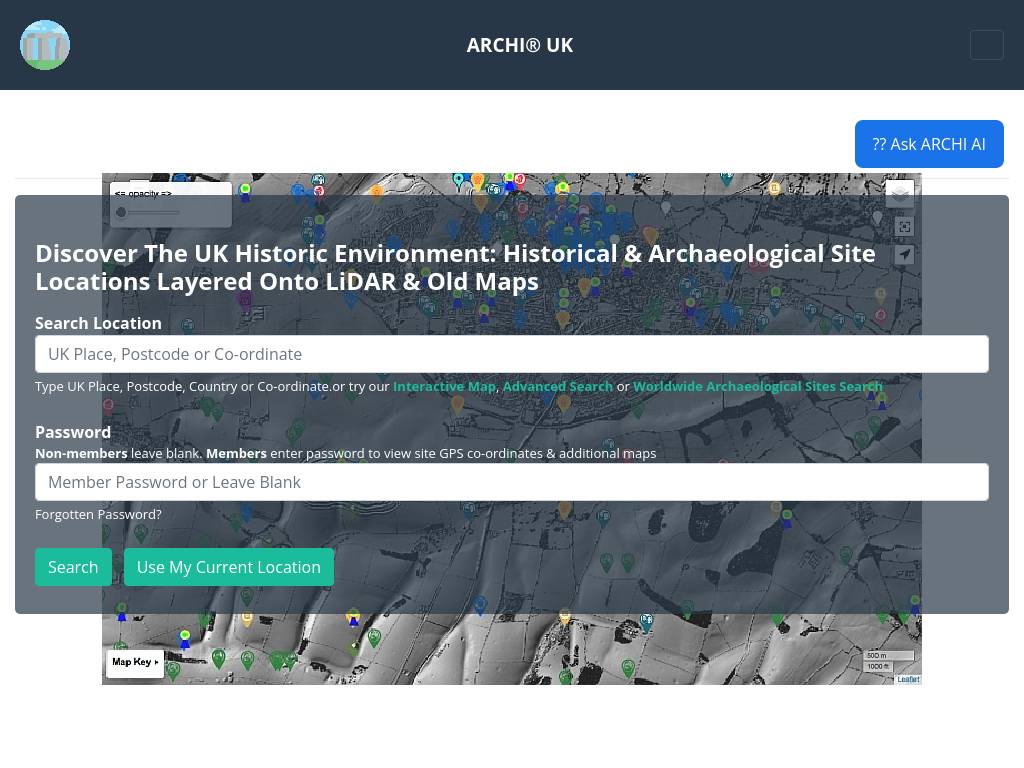The width and height of the screenshot is (1024, 768).
Task: Click the green marker at bottom center-right of map
Action: pos(628,668)
